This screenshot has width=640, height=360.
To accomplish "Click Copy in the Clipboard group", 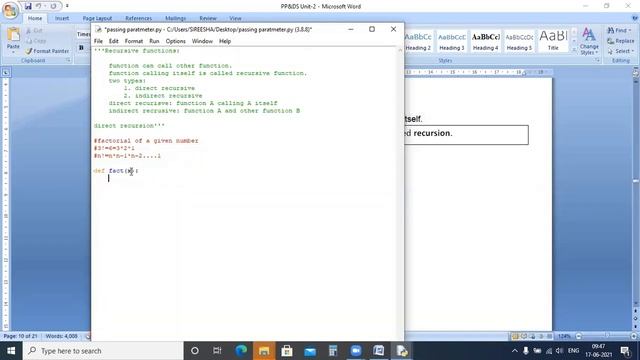I will coord(36,41).
